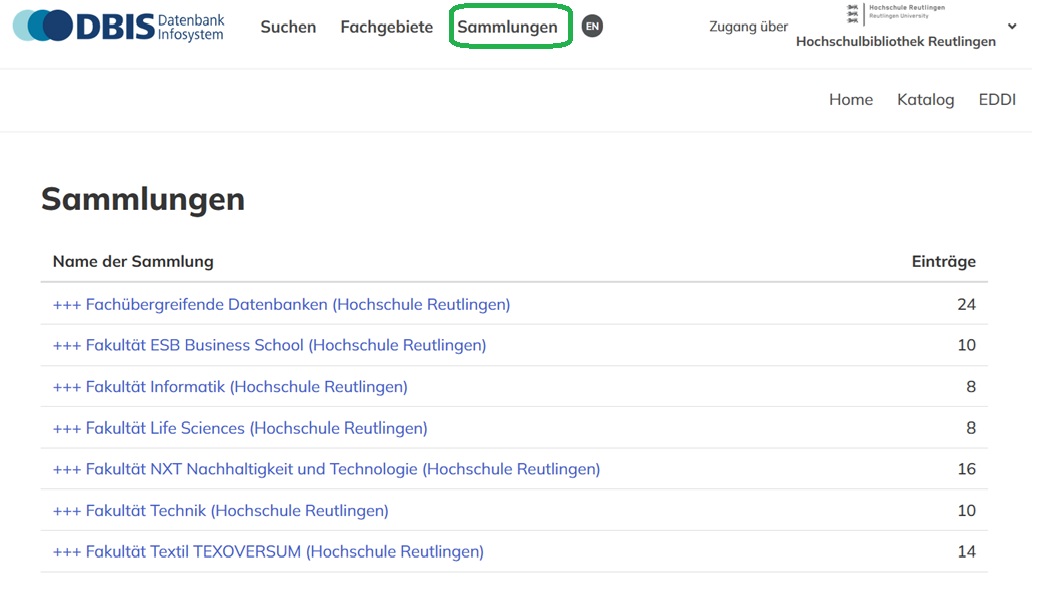Open Fakultät NXT Nachhaltigkeit und Technologie collection
The width and height of the screenshot is (1051, 590).
point(326,469)
